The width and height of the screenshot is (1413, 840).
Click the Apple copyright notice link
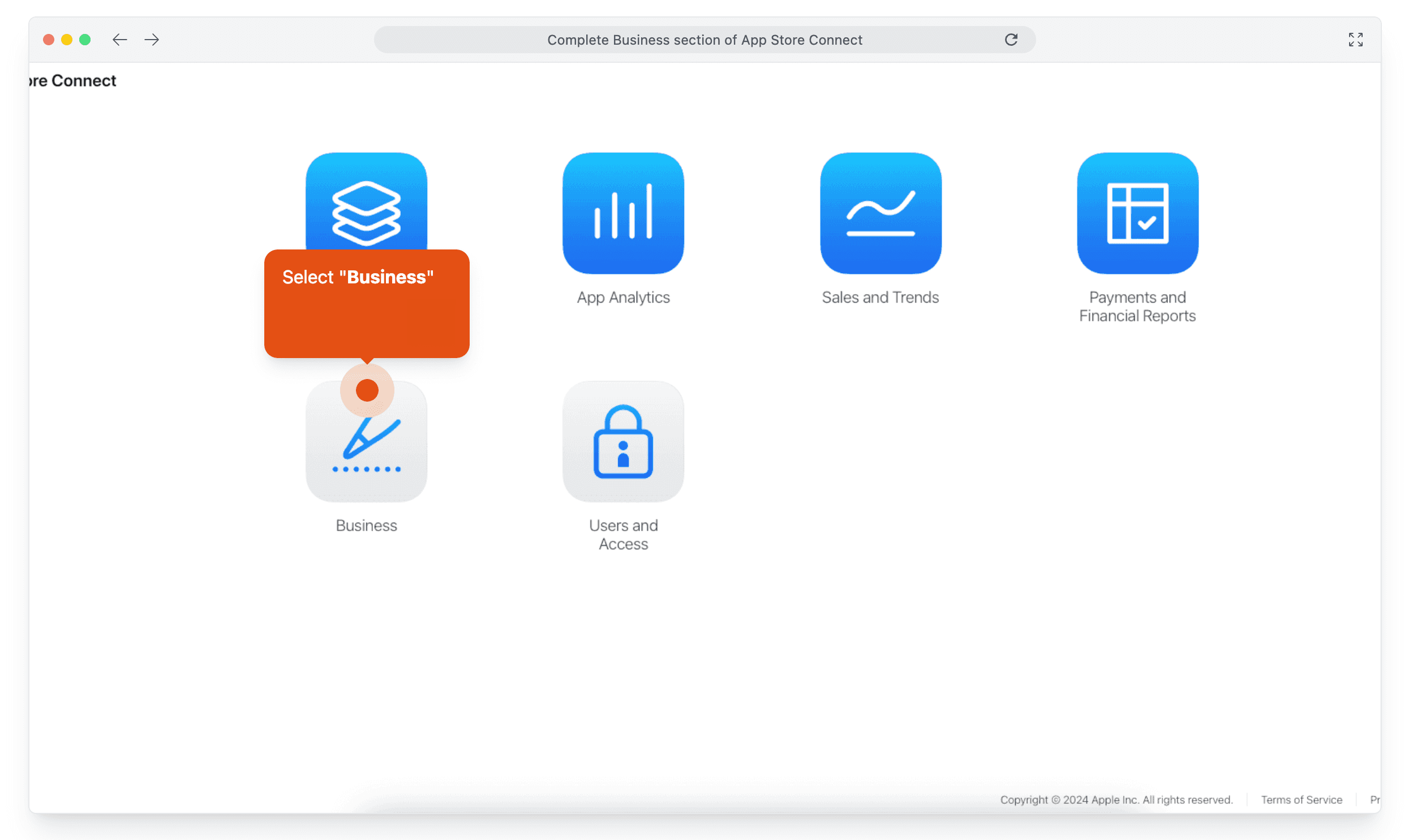(x=1117, y=800)
